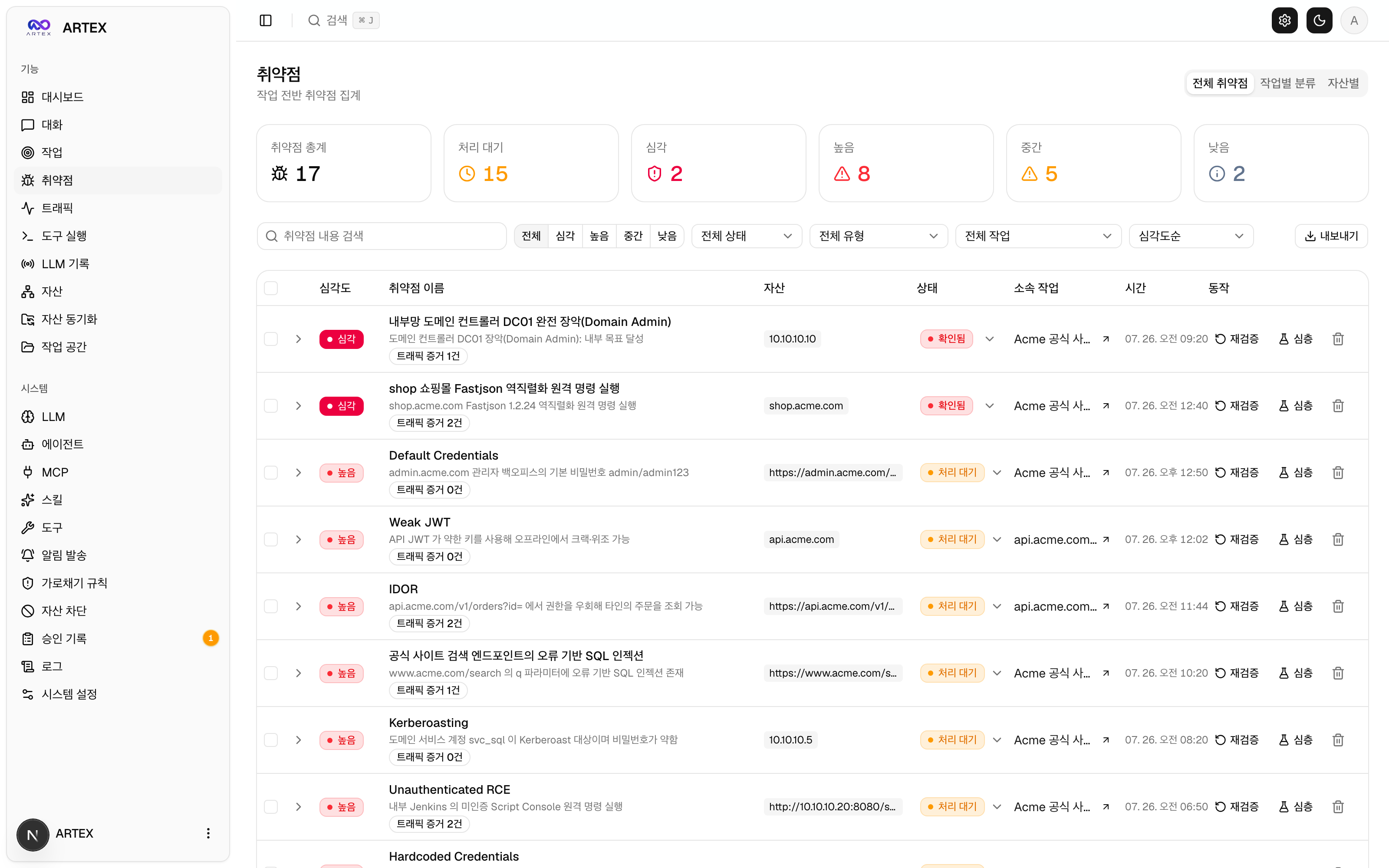
Task: Delete the DC01 domain controller vulnerability row
Action: point(1338,339)
